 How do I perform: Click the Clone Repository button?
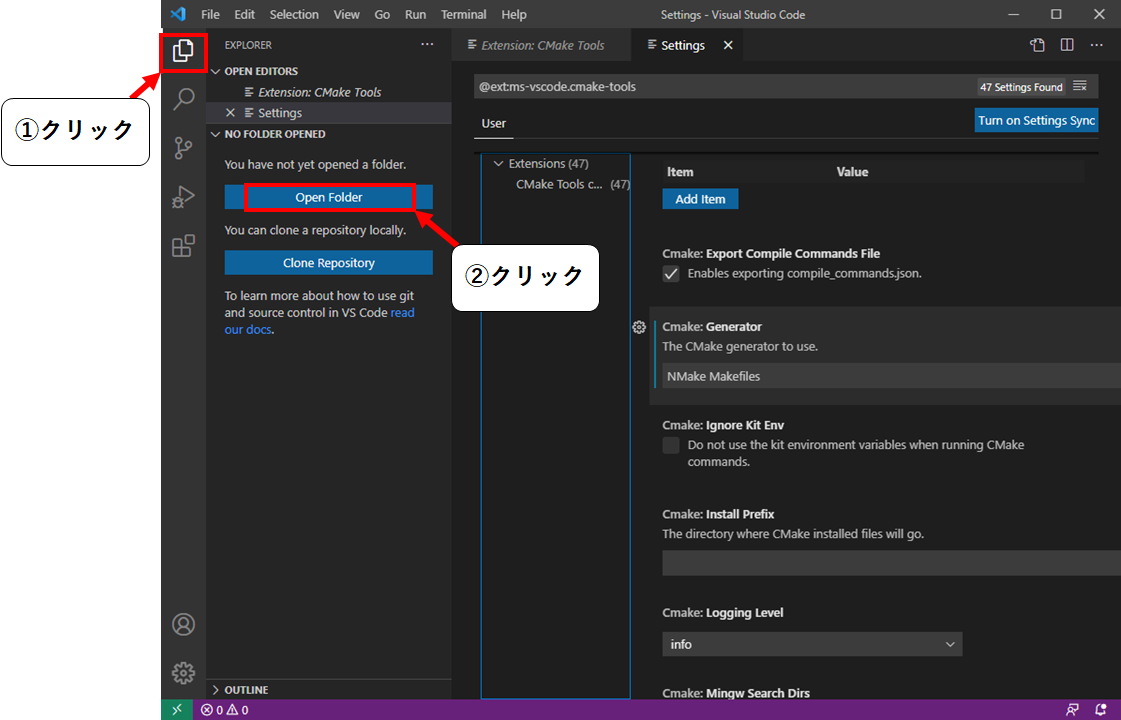click(x=328, y=262)
